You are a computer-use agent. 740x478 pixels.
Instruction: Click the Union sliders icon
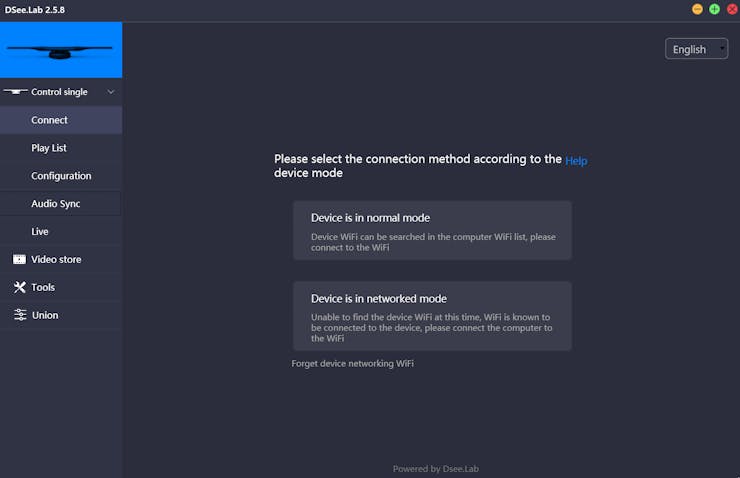click(20, 315)
